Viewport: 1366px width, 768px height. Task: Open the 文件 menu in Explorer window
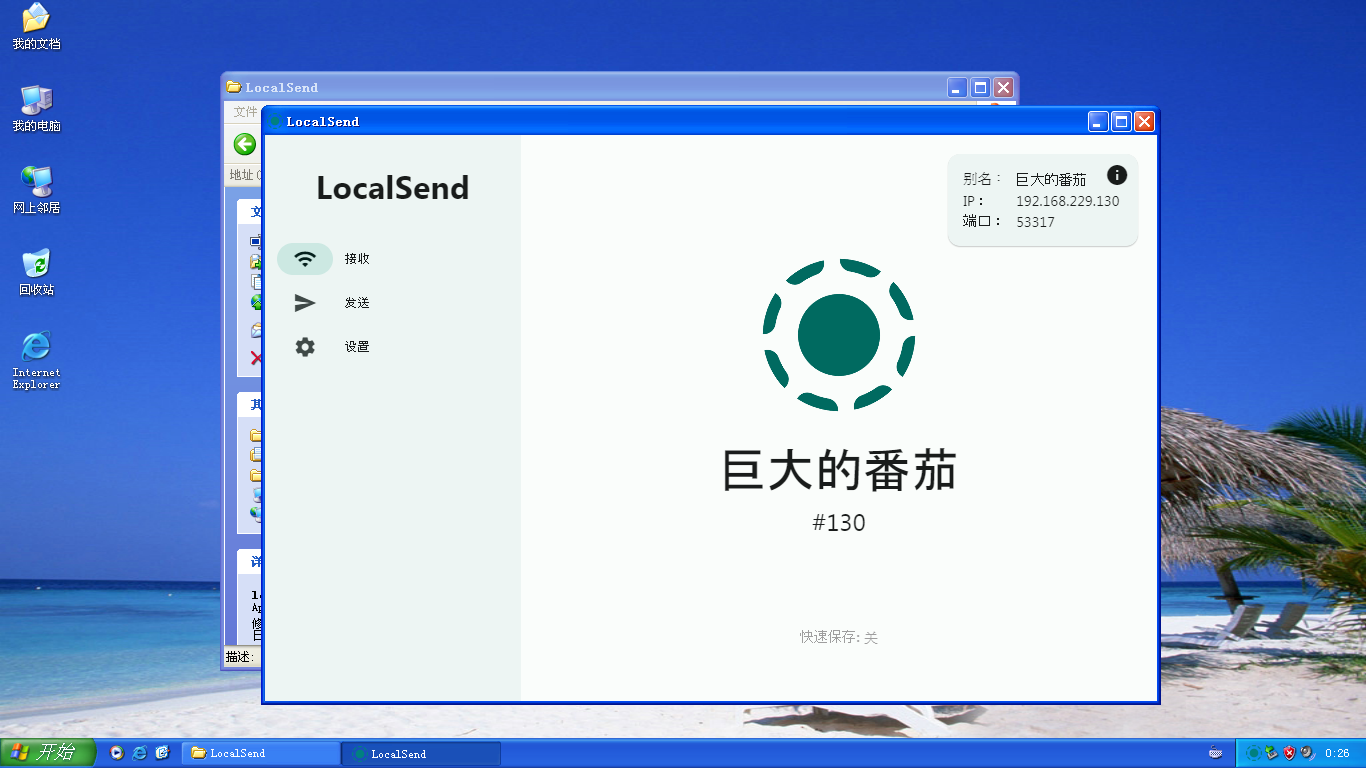coord(245,112)
